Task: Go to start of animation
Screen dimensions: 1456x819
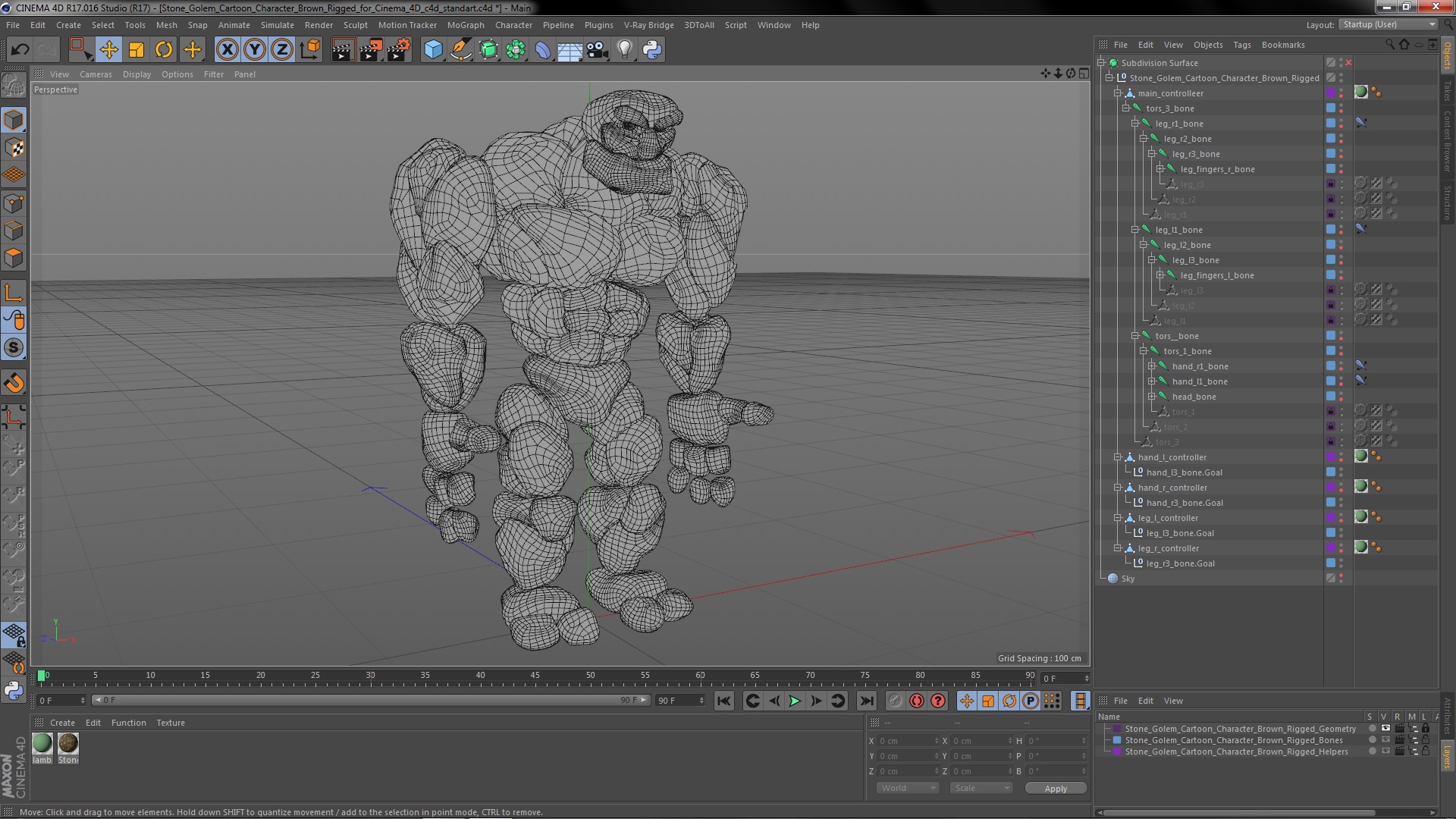Action: click(724, 701)
